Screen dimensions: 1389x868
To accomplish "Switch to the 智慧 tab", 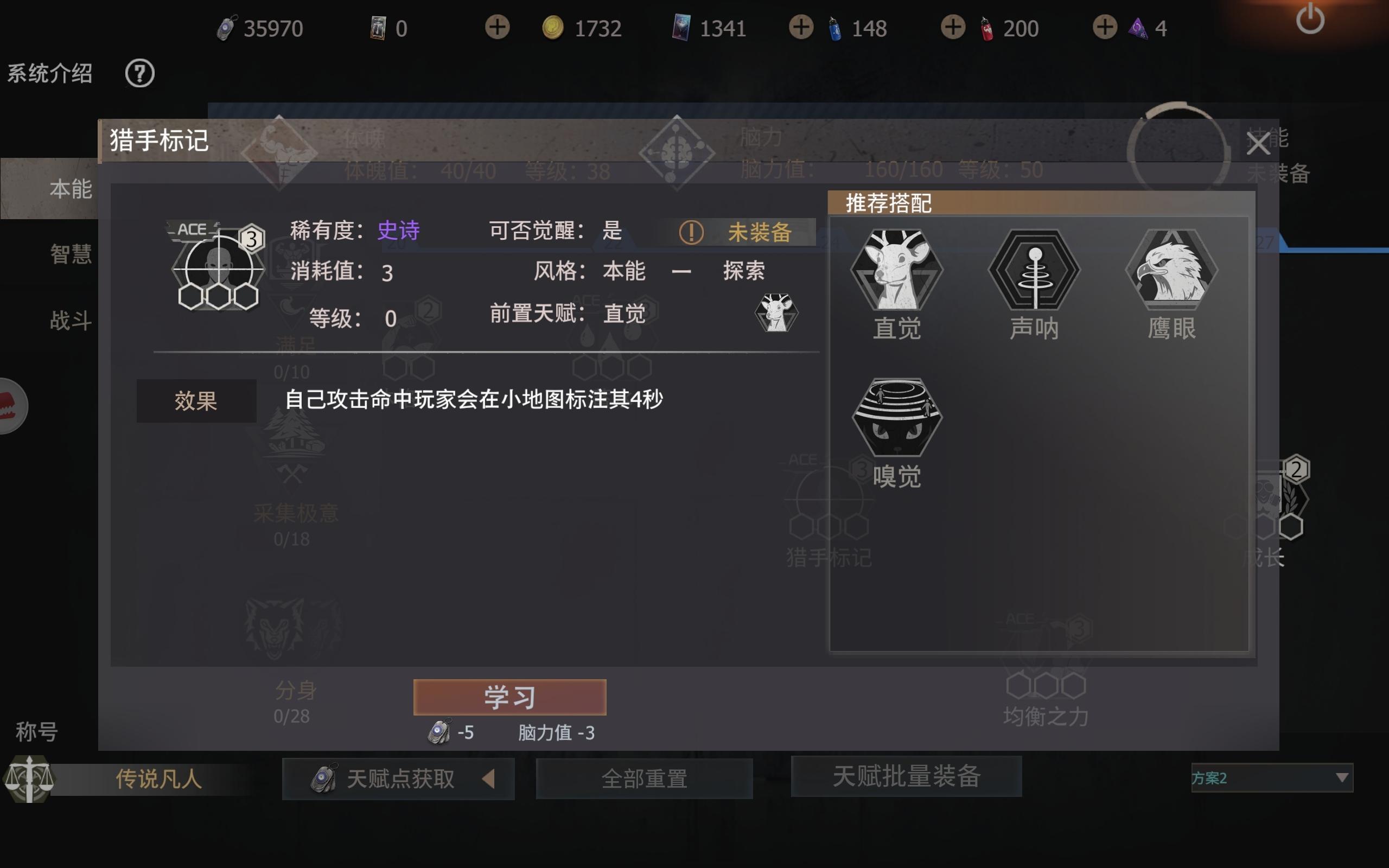I will (70, 254).
